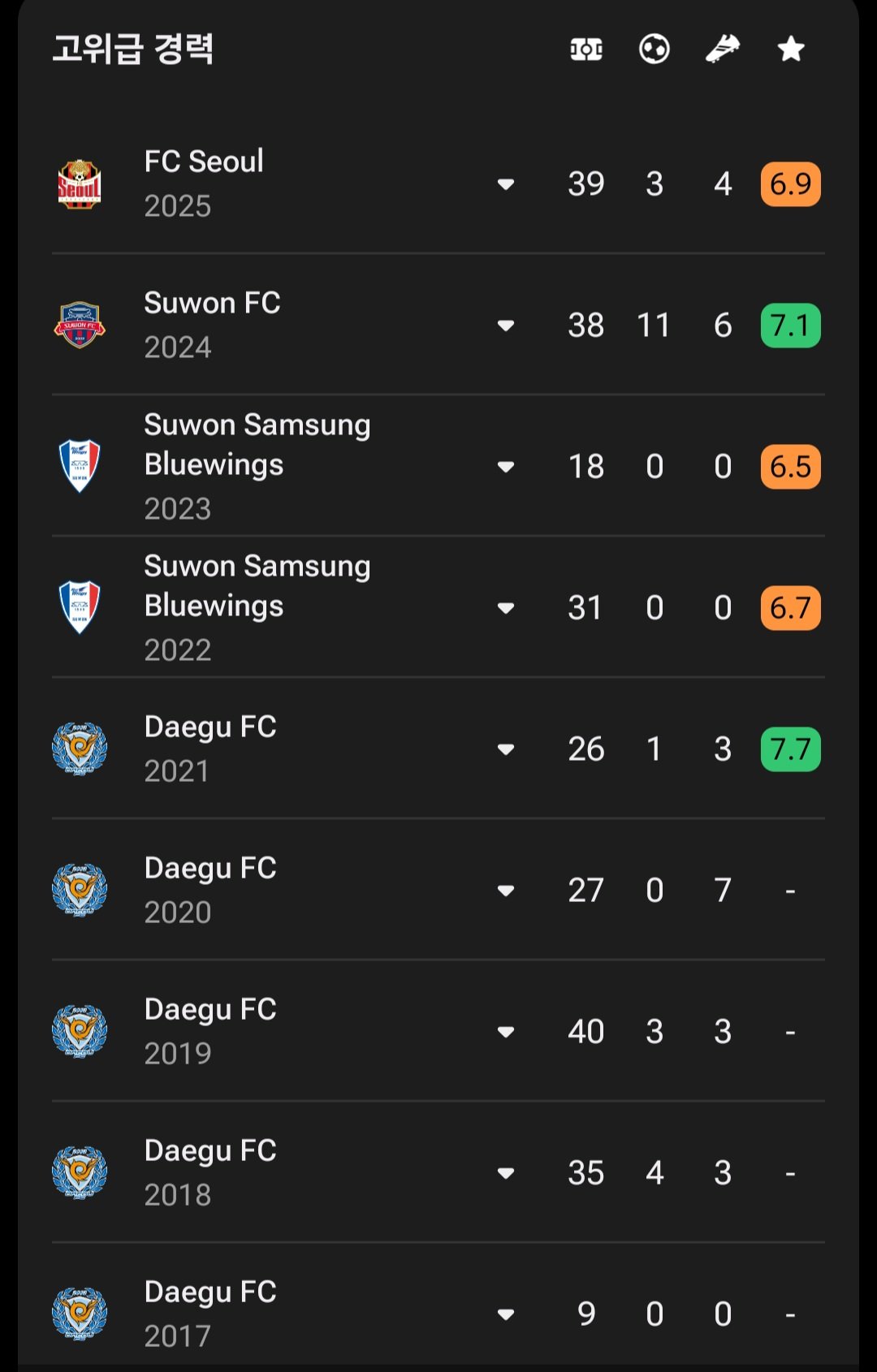Click the matches played pitch icon

pyautogui.click(x=586, y=50)
